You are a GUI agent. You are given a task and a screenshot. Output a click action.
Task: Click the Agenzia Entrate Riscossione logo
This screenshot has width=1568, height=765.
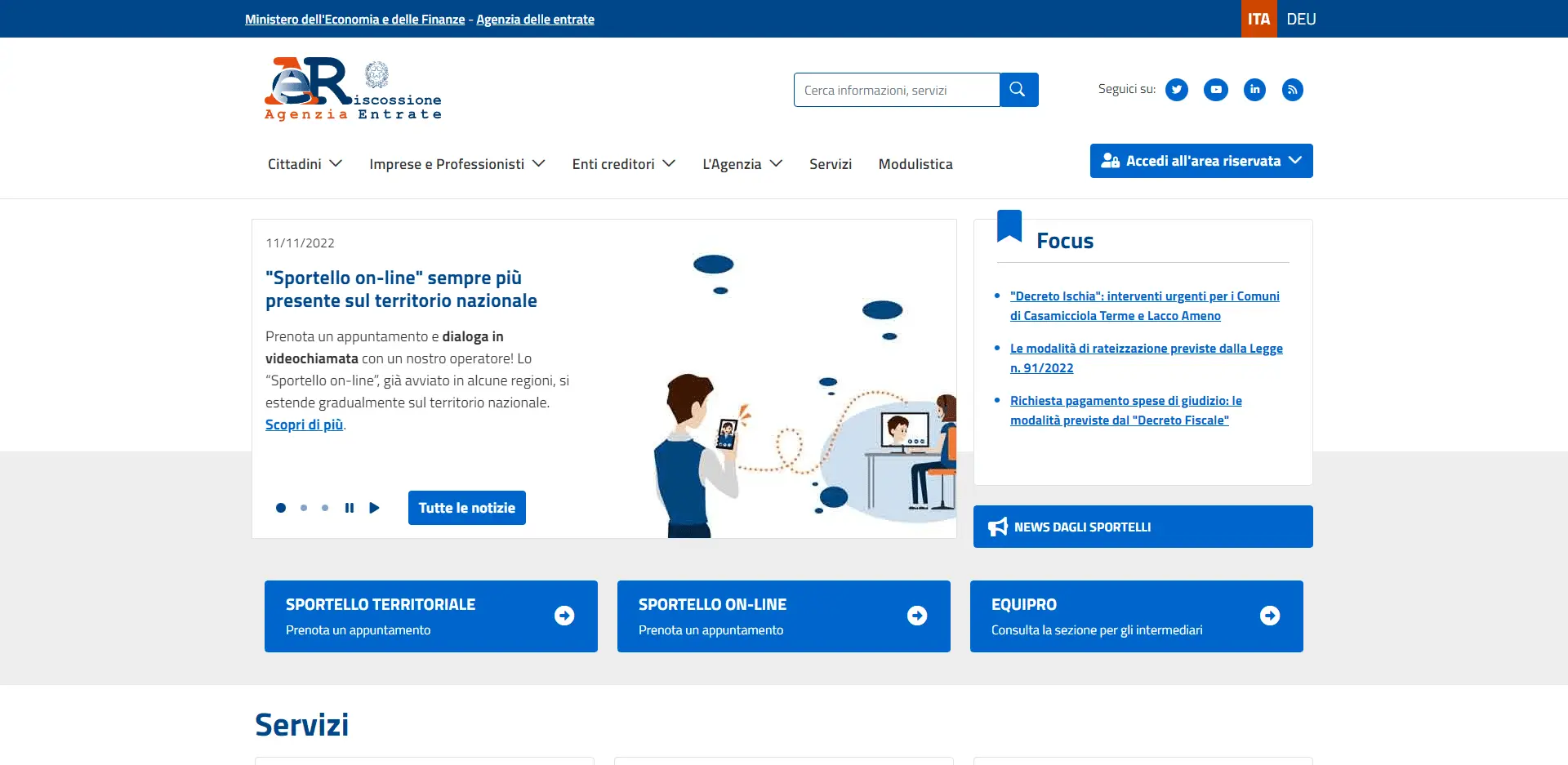pyautogui.click(x=352, y=90)
